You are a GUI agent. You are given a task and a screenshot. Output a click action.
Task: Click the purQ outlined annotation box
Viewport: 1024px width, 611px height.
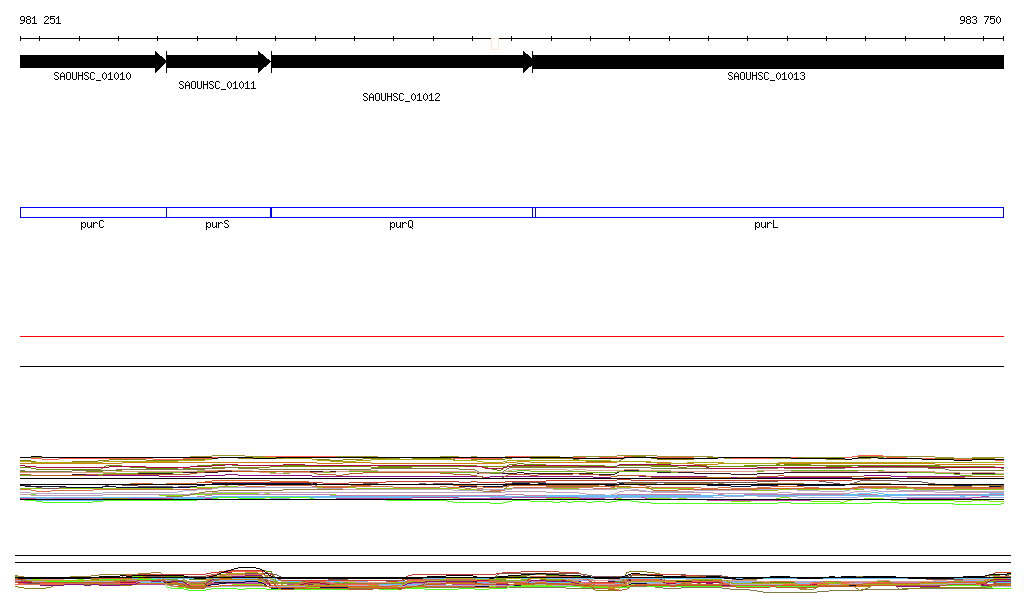click(401, 212)
